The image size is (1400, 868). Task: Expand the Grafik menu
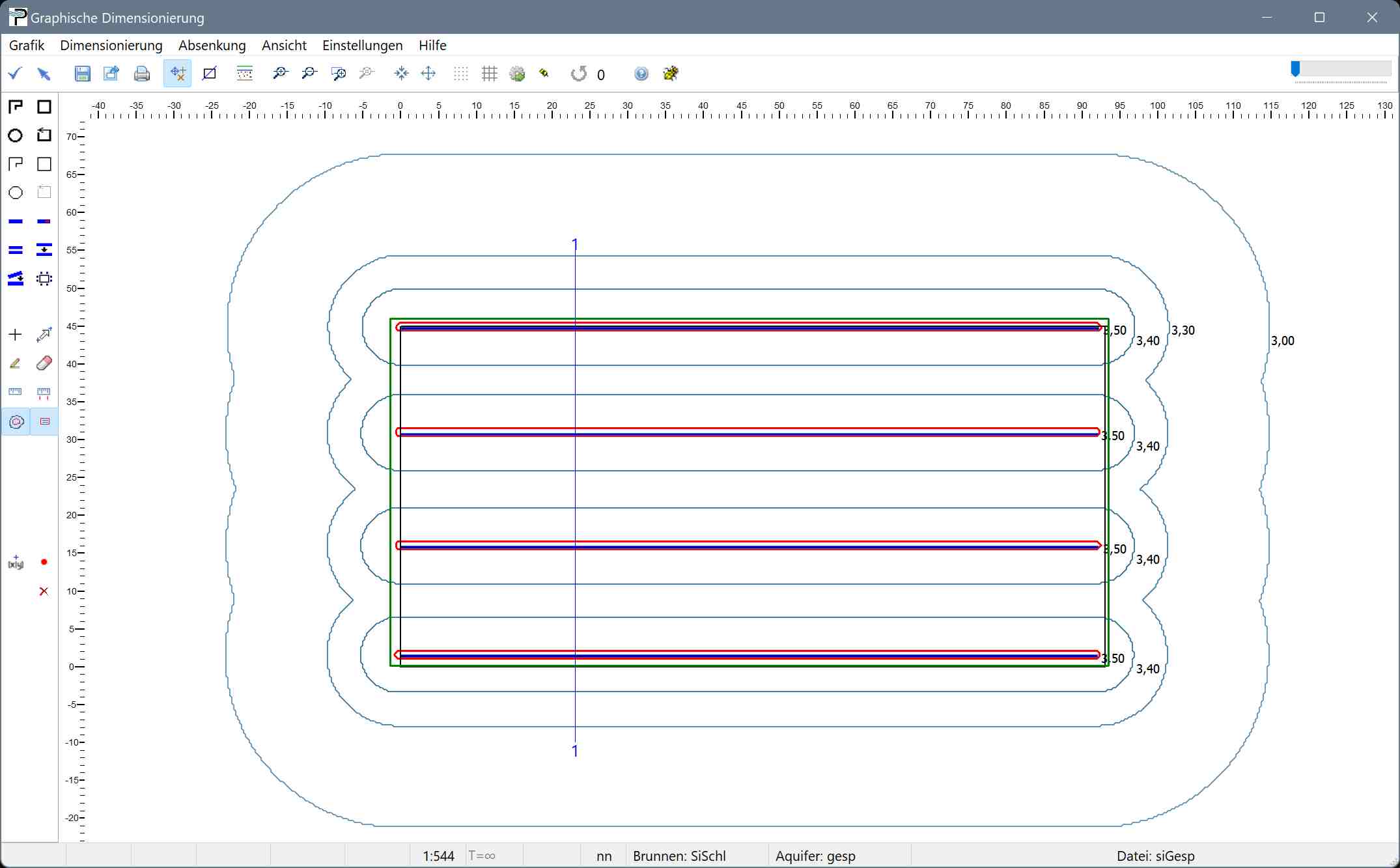point(27,45)
